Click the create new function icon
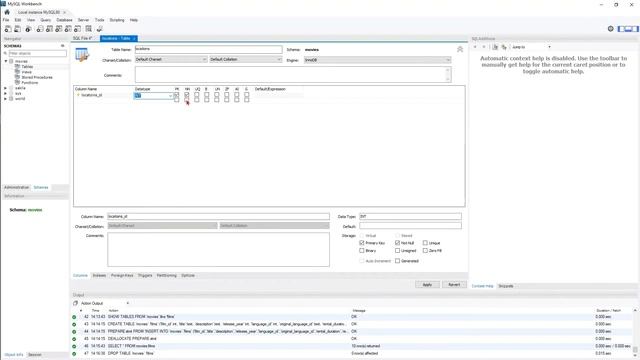640x360 pixels. tap(77, 29)
